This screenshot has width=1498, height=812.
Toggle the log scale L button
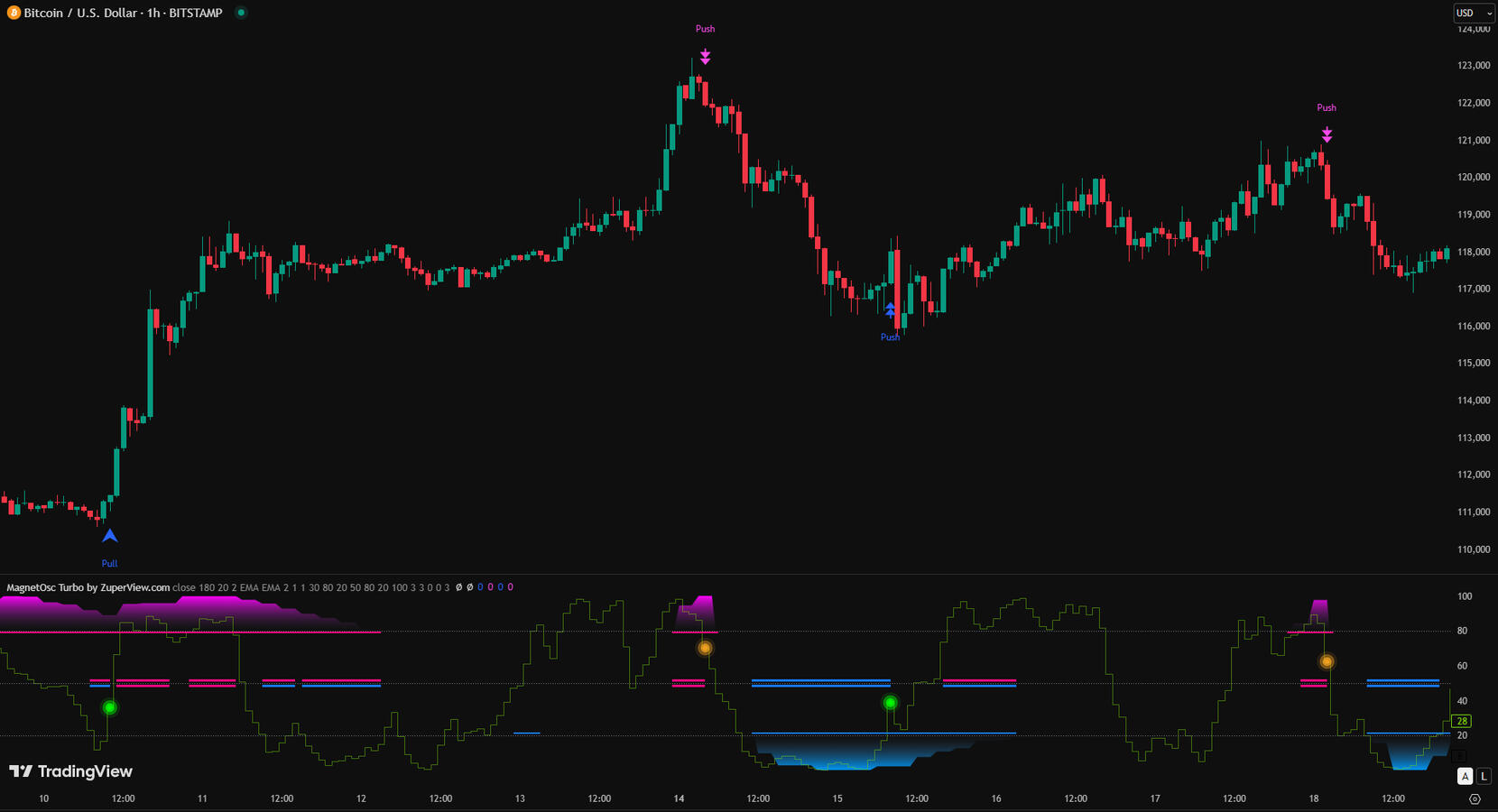[x=1484, y=776]
